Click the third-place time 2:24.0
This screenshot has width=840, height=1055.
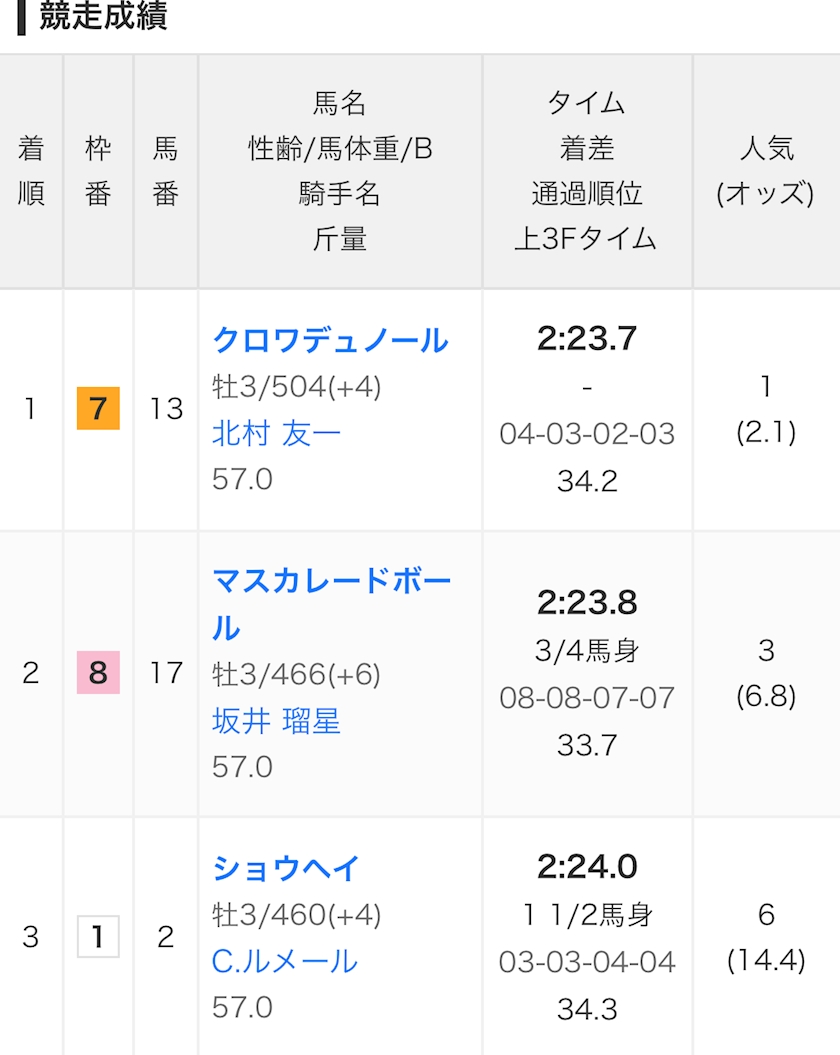coord(587,866)
